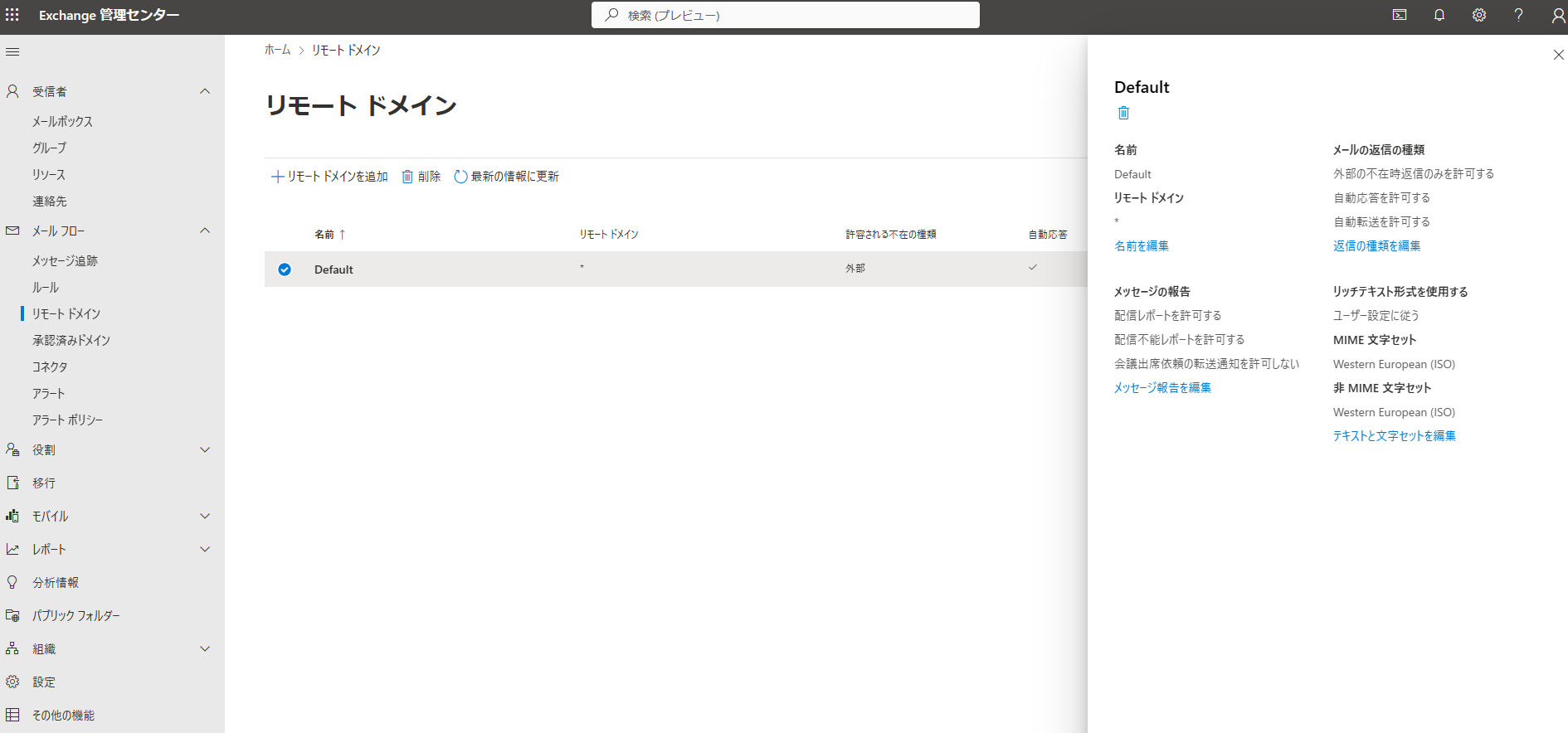The width and height of the screenshot is (1568, 733).
Task: Click the 移行 label in navigation
Action: pyautogui.click(x=44, y=483)
